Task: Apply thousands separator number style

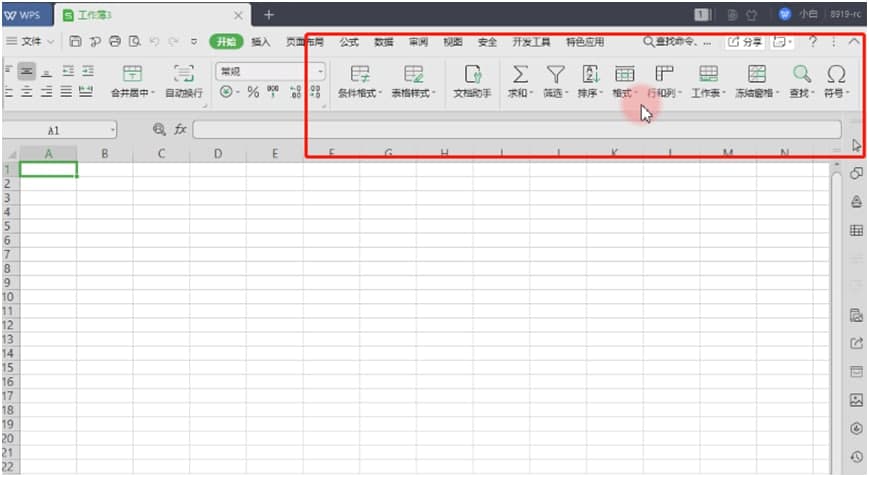Action: 273,91
